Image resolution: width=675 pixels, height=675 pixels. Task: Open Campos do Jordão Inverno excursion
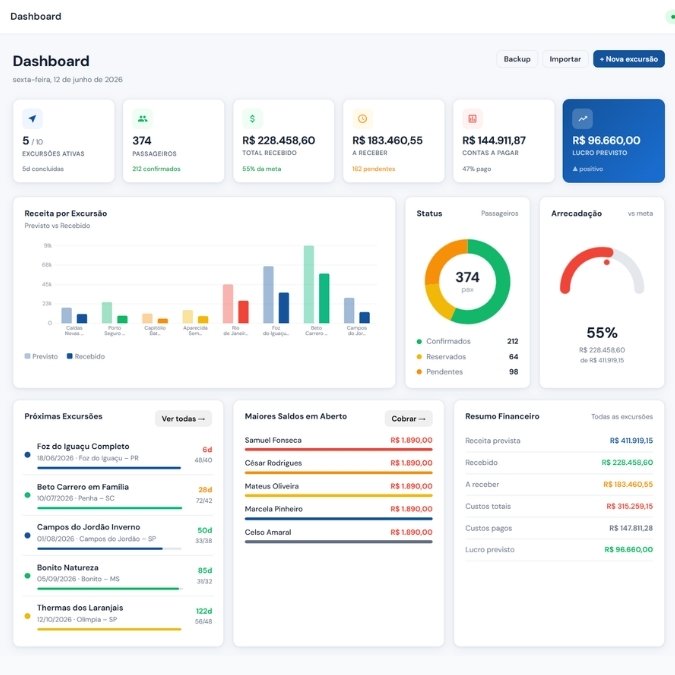pyautogui.click(x=118, y=536)
